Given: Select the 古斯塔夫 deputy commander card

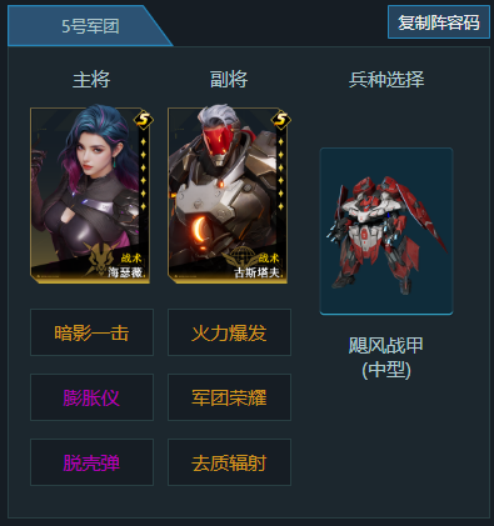Looking at the screenshot, I should [x=228, y=196].
